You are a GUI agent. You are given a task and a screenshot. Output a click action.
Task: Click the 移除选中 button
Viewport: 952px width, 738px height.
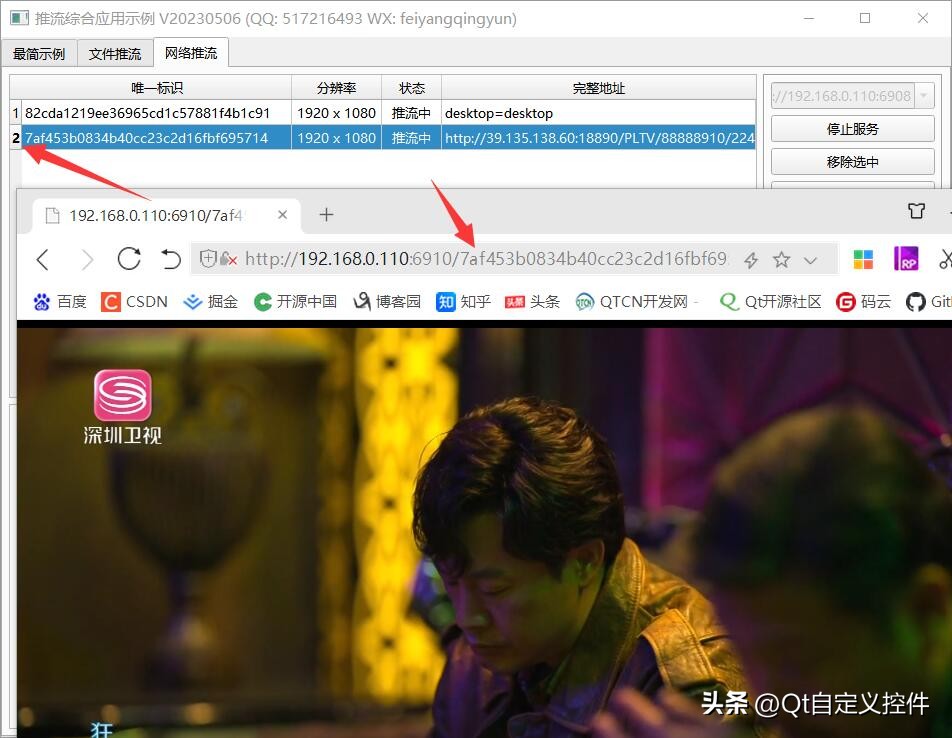tap(851, 161)
